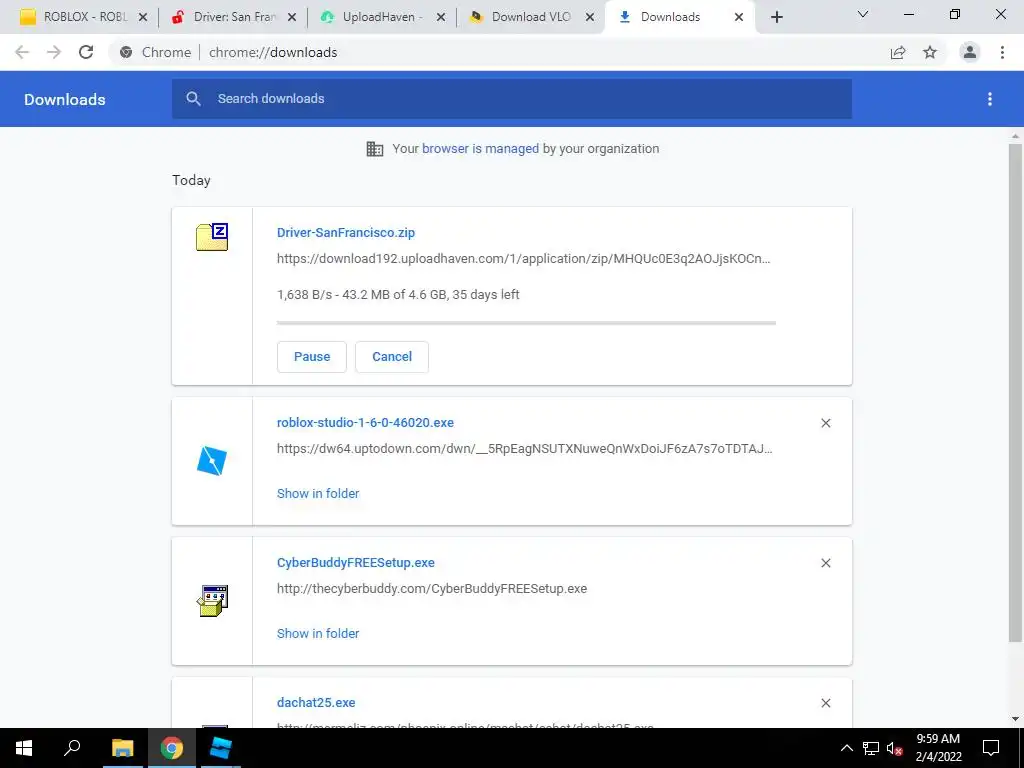Open the roblox-studio-1-6-0-46020.exe link

tap(365, 423)
